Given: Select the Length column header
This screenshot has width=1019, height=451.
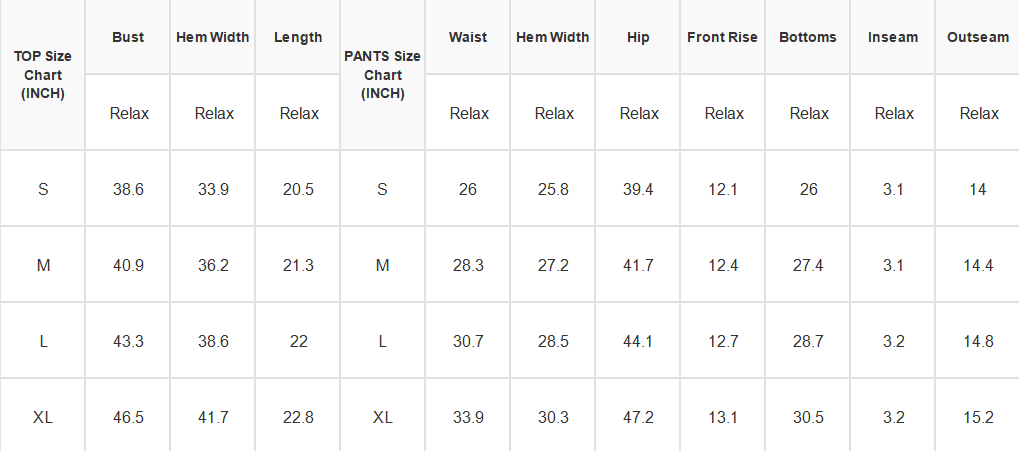Looking at the screenshot, I should pyautogui.click(x=298, y=37).
